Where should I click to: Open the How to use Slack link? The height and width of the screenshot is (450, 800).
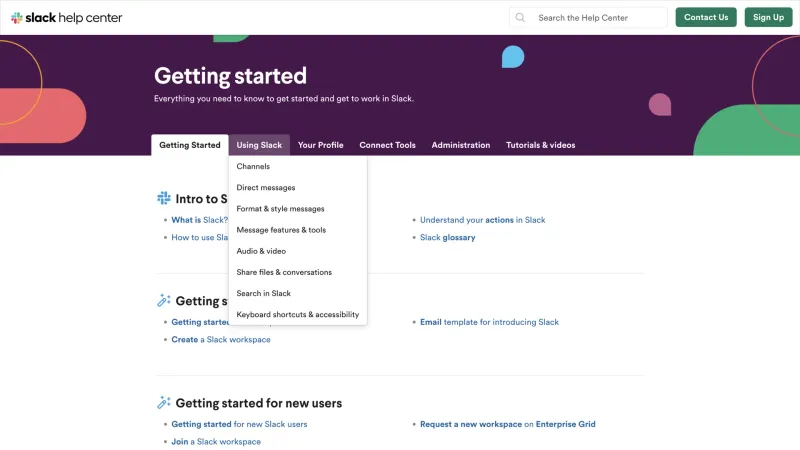pos(199,237)
